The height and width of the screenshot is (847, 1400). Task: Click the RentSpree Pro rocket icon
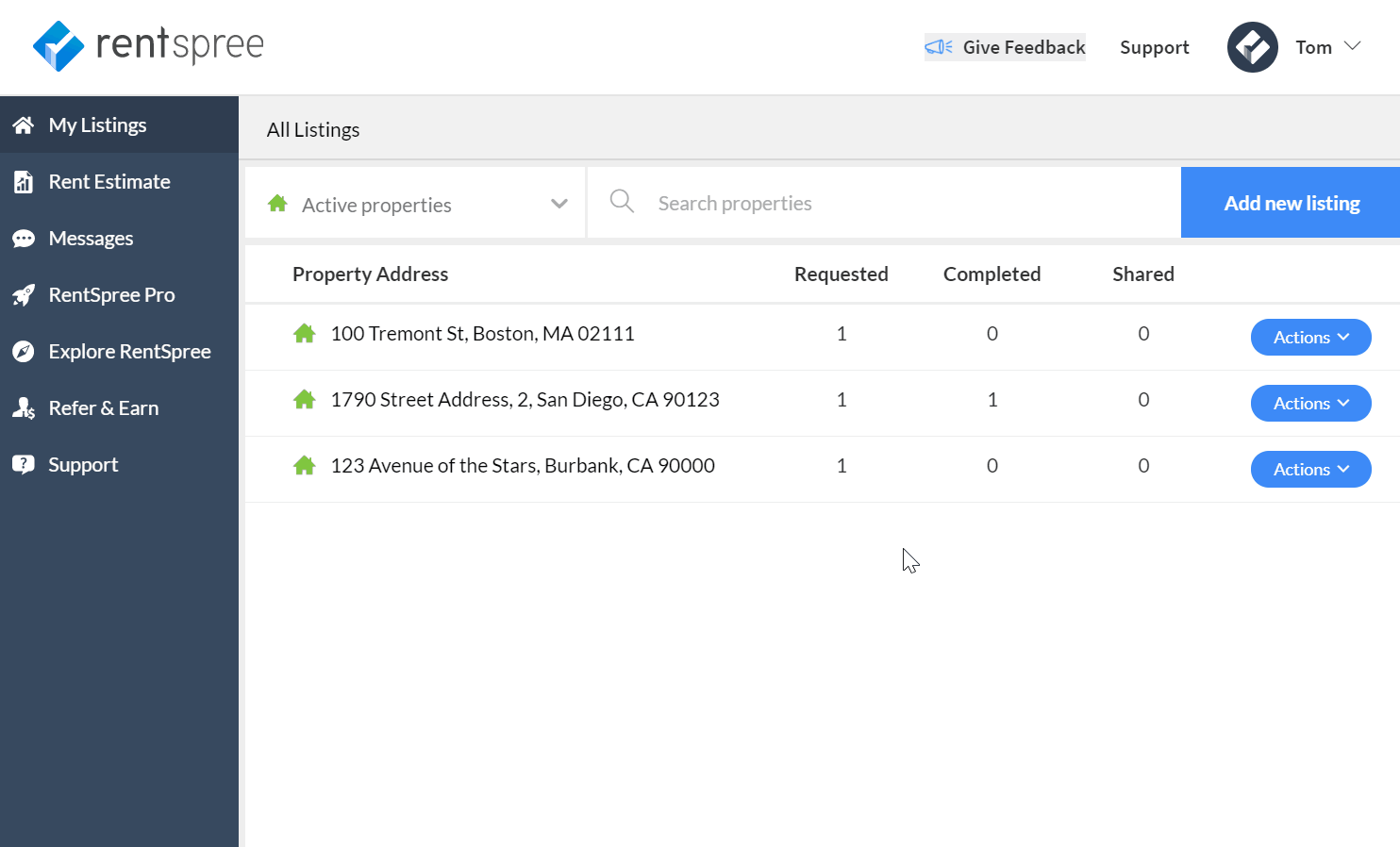pos(24,295)
